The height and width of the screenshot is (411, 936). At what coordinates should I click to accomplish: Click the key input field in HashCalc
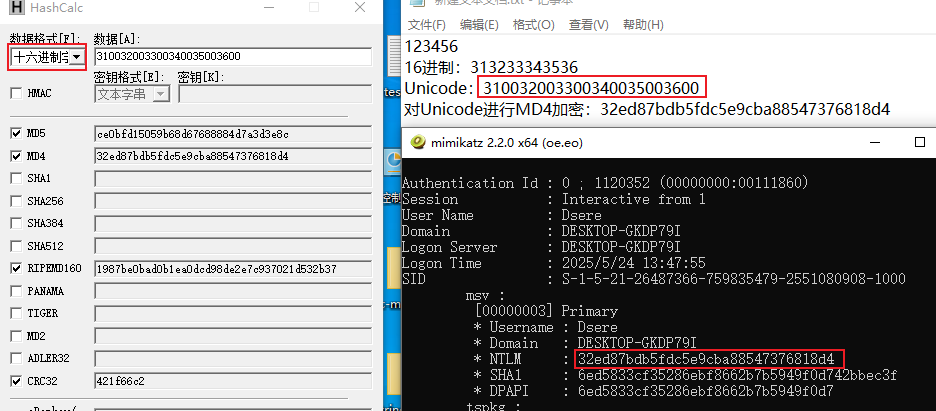tap(275, 94)
